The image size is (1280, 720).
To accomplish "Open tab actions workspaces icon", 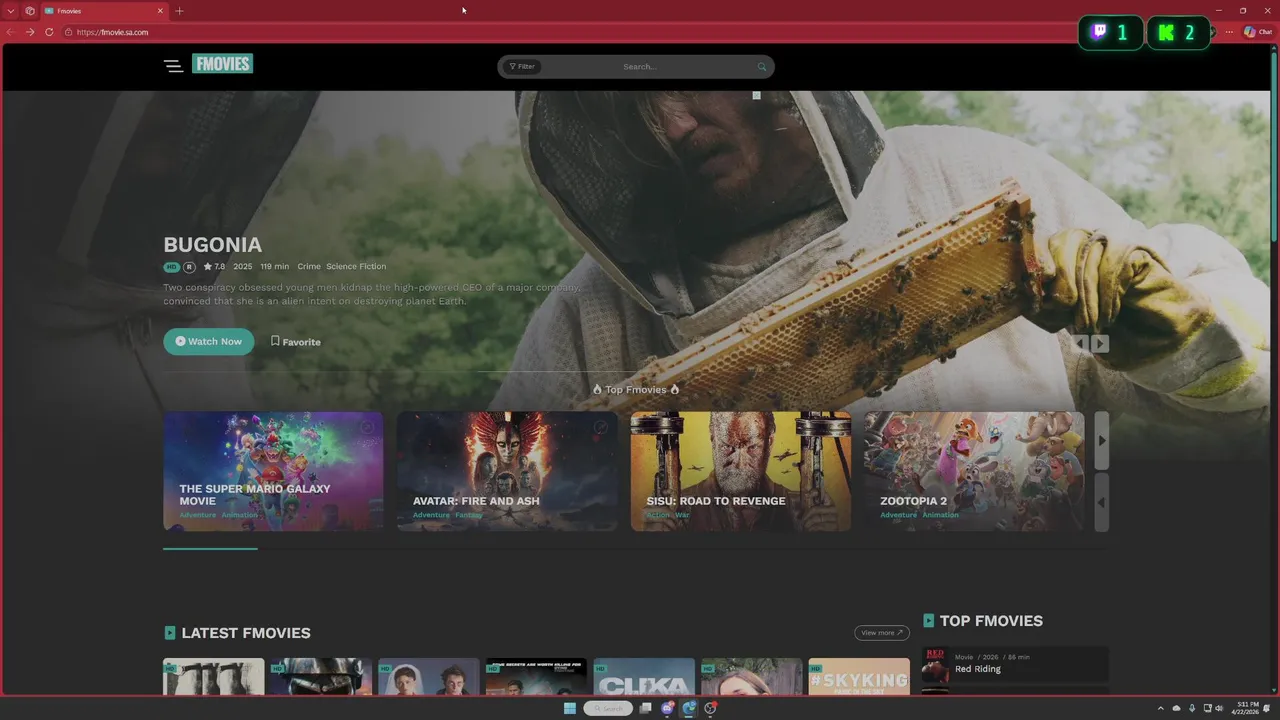I will pos(30,11).
